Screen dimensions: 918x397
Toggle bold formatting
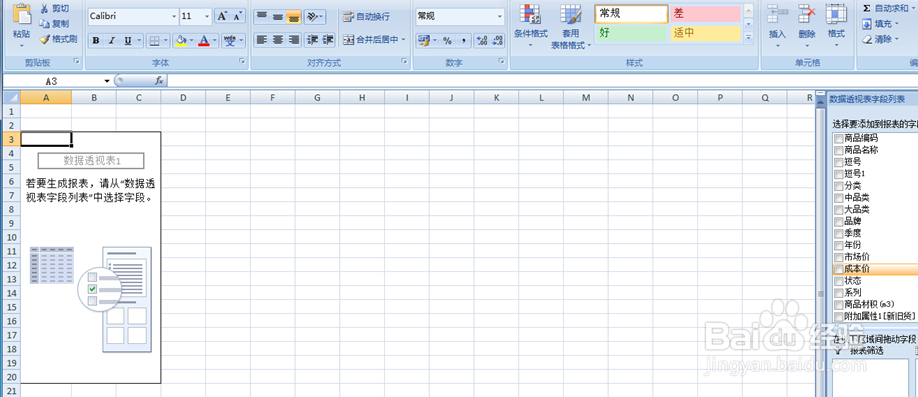[95, 40]
